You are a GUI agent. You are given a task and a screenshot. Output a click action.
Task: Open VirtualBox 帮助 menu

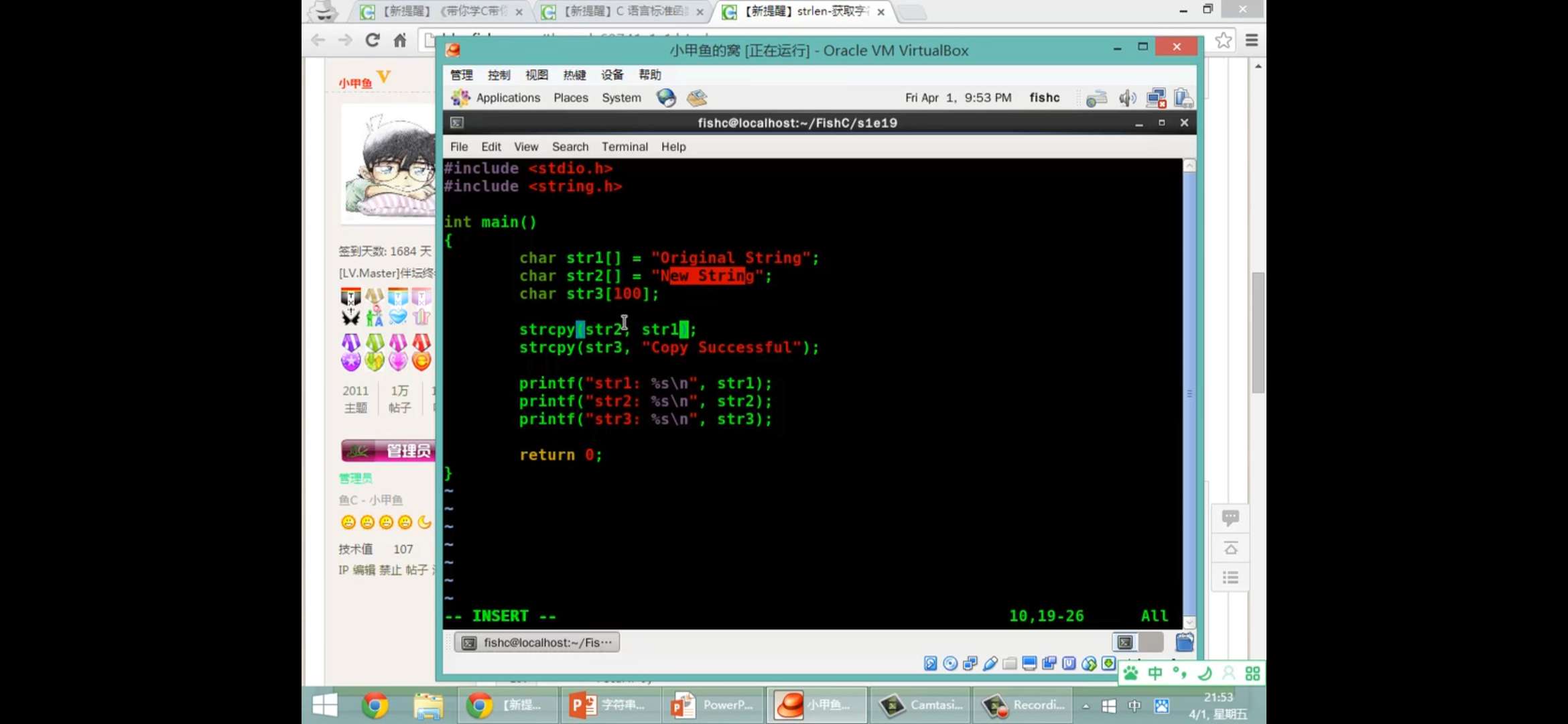[x=650, y=74]
